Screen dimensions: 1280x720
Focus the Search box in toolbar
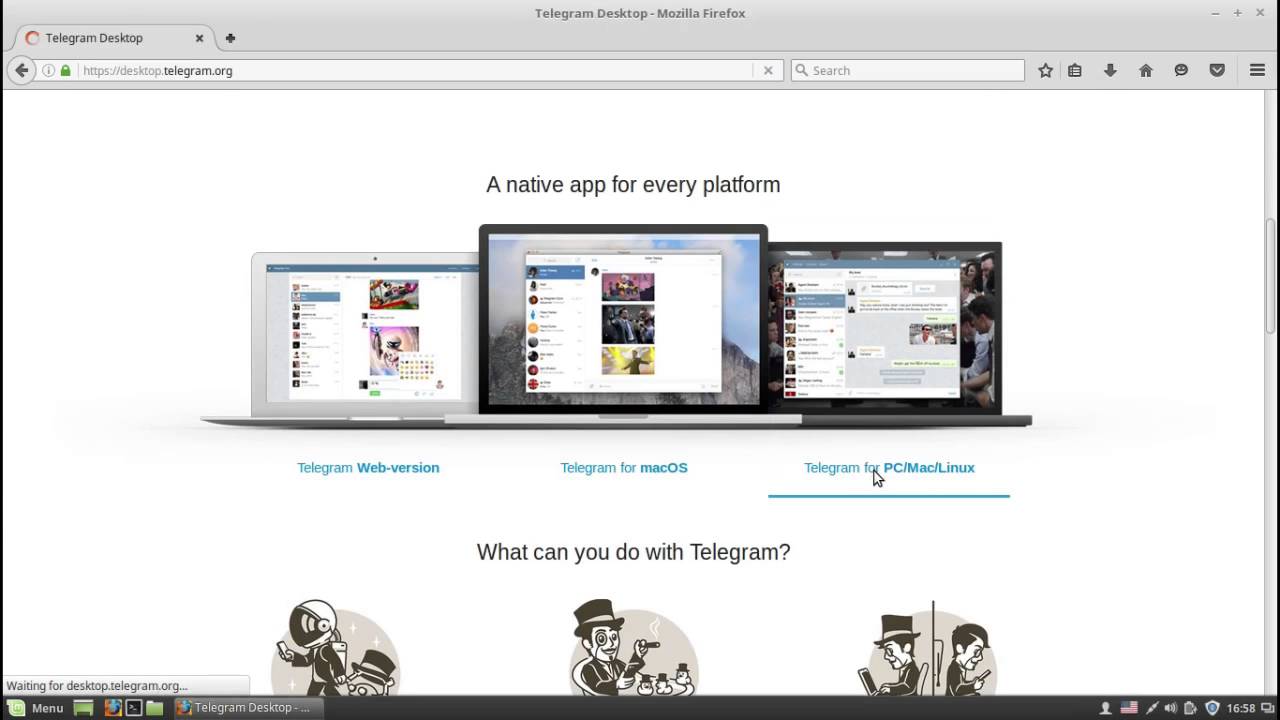tap(908, 70)
